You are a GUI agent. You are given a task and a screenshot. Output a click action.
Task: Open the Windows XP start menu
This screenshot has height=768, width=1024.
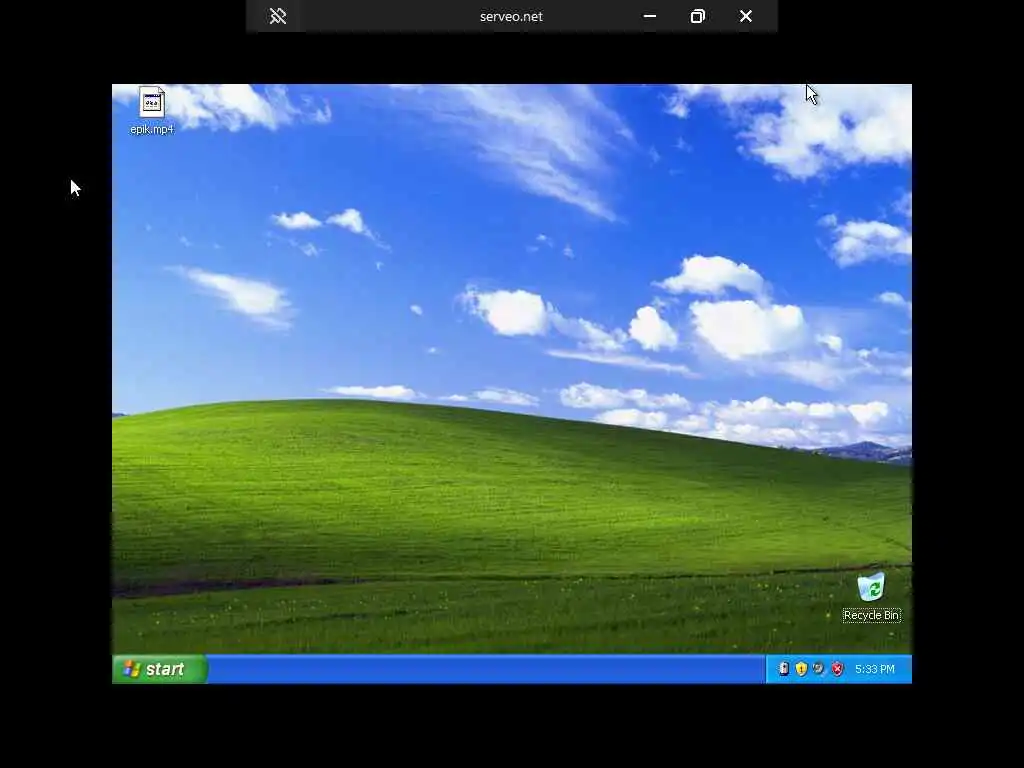tap(159, 669)
